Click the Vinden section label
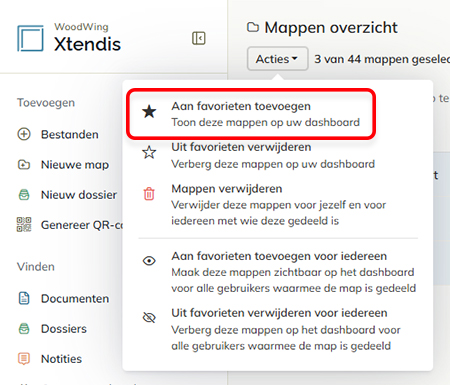 pyautogui.click(x=36, y=267)
